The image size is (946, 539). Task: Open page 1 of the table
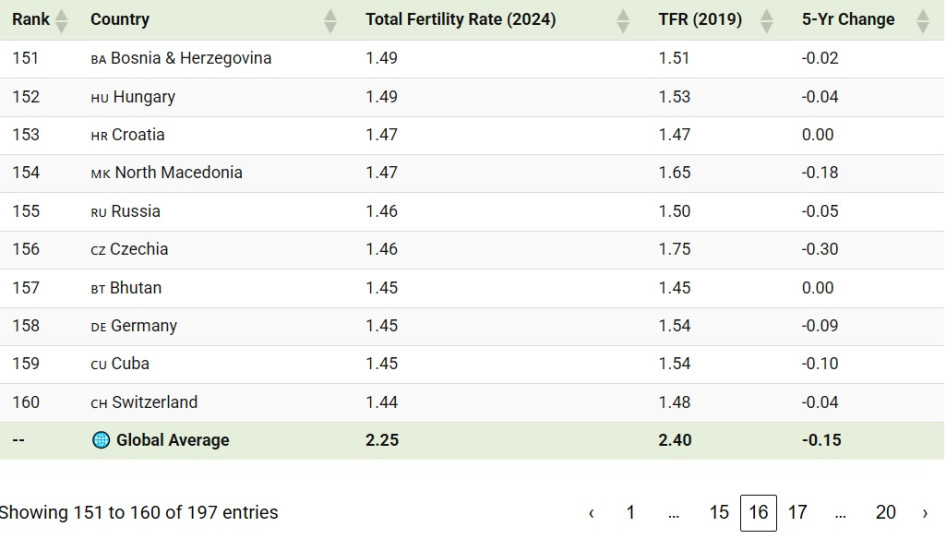coord(630,513)
